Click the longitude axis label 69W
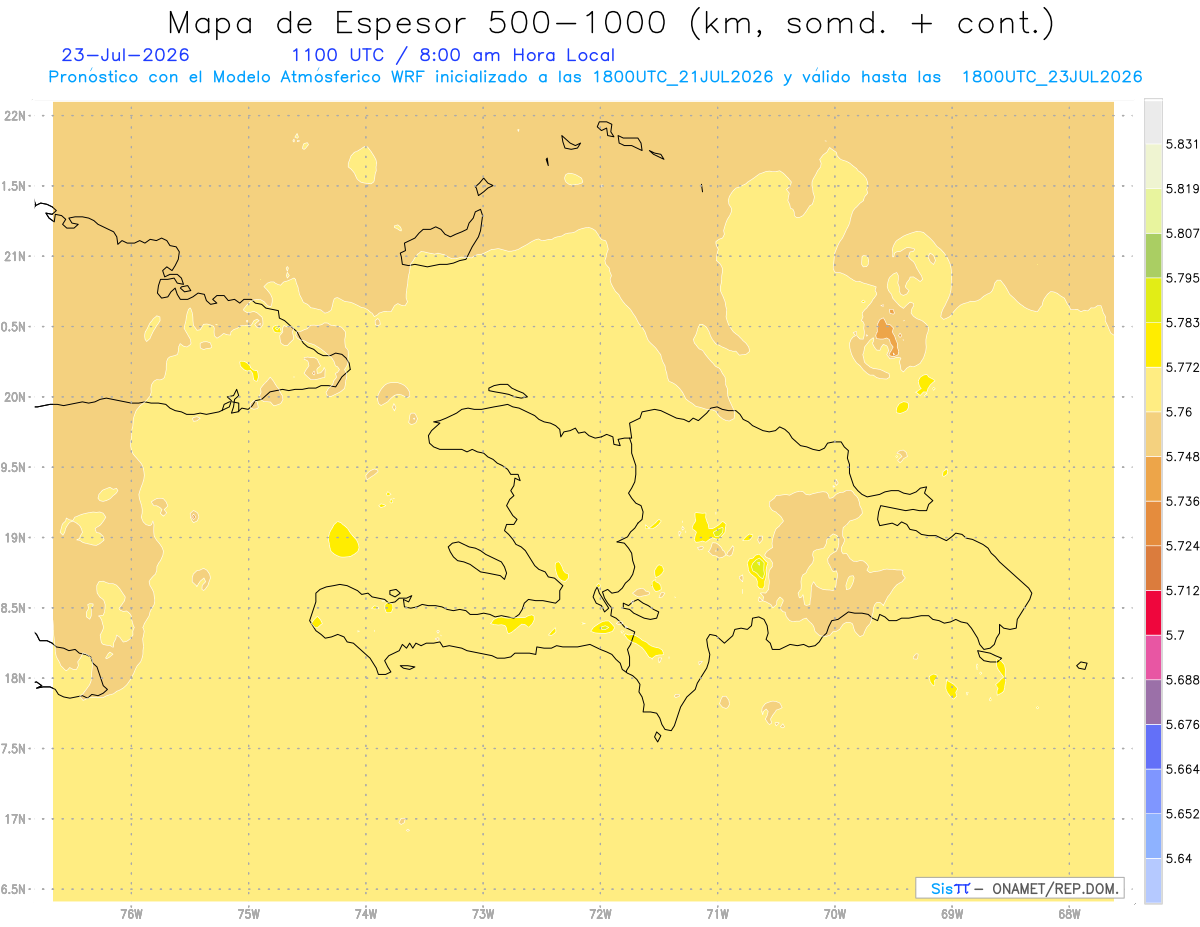Viewport: 1200px width, 927px height. click(952, 914)
